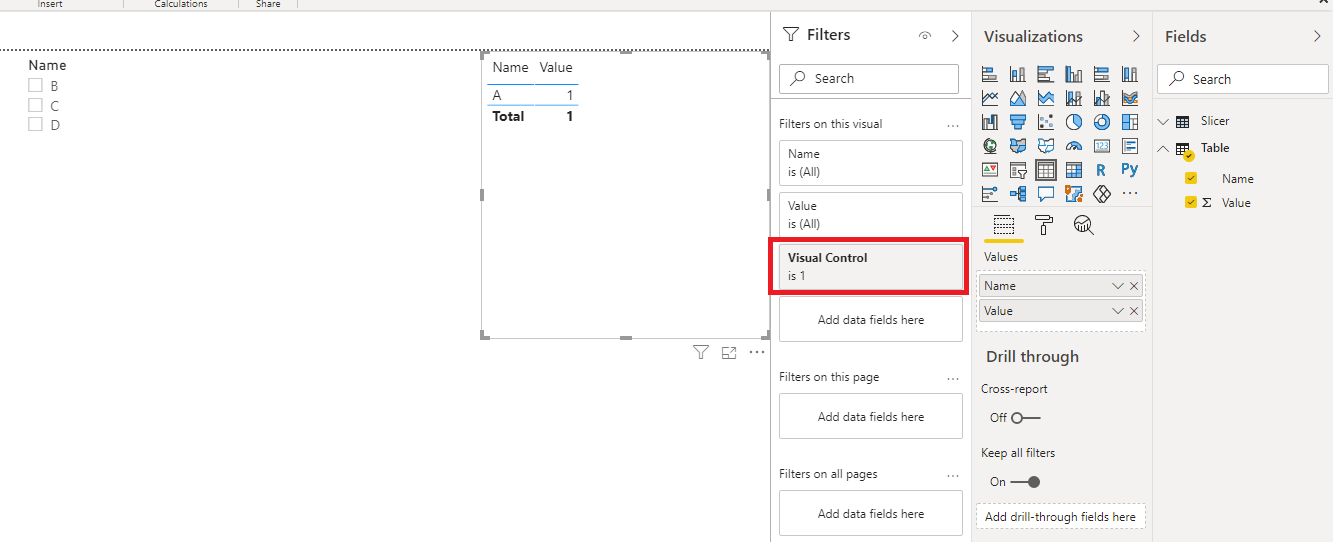Click Add drill-through fields here well

[1060, 517]
